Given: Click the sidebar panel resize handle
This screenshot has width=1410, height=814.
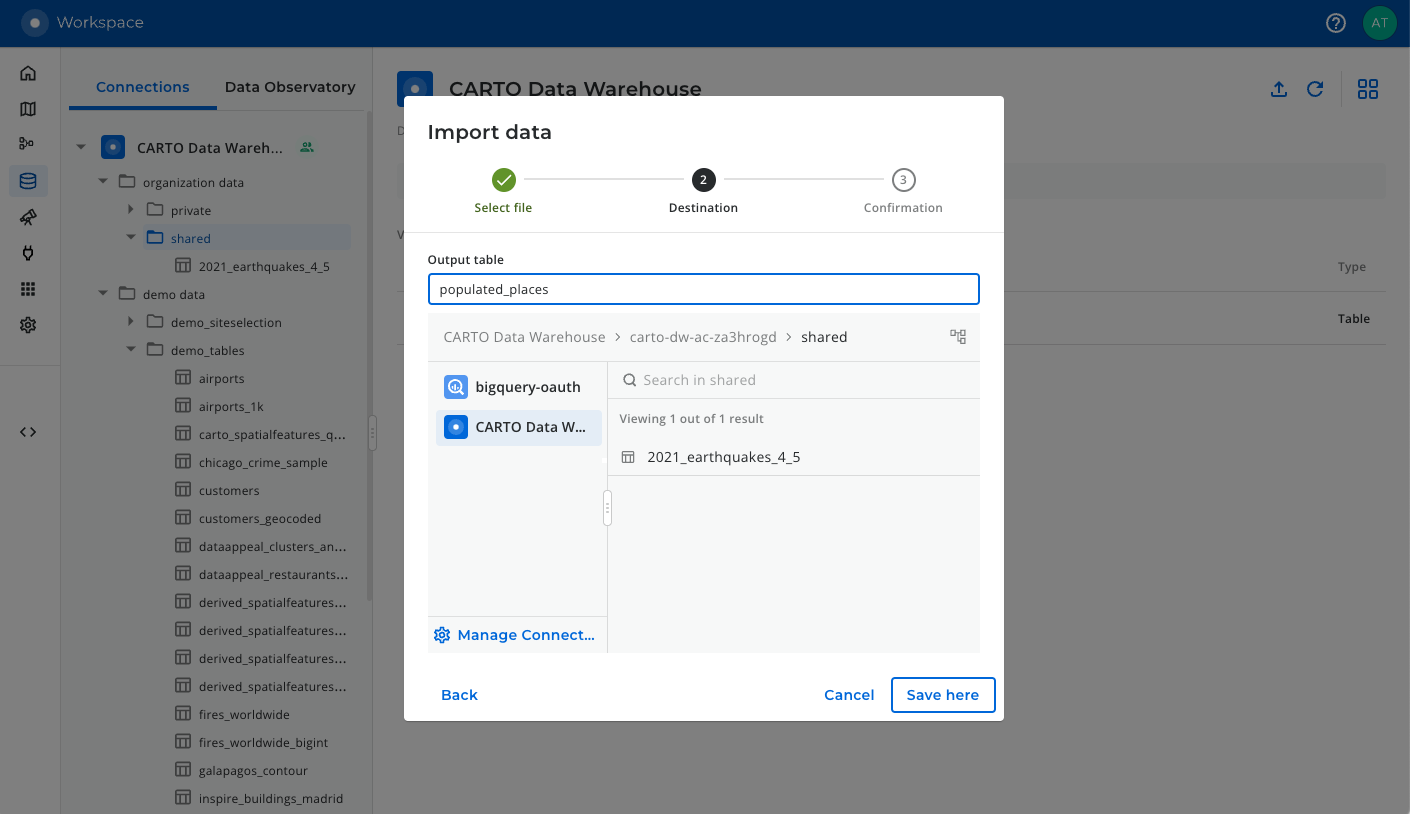Looking at the screenshot, I should coord(372,432).
